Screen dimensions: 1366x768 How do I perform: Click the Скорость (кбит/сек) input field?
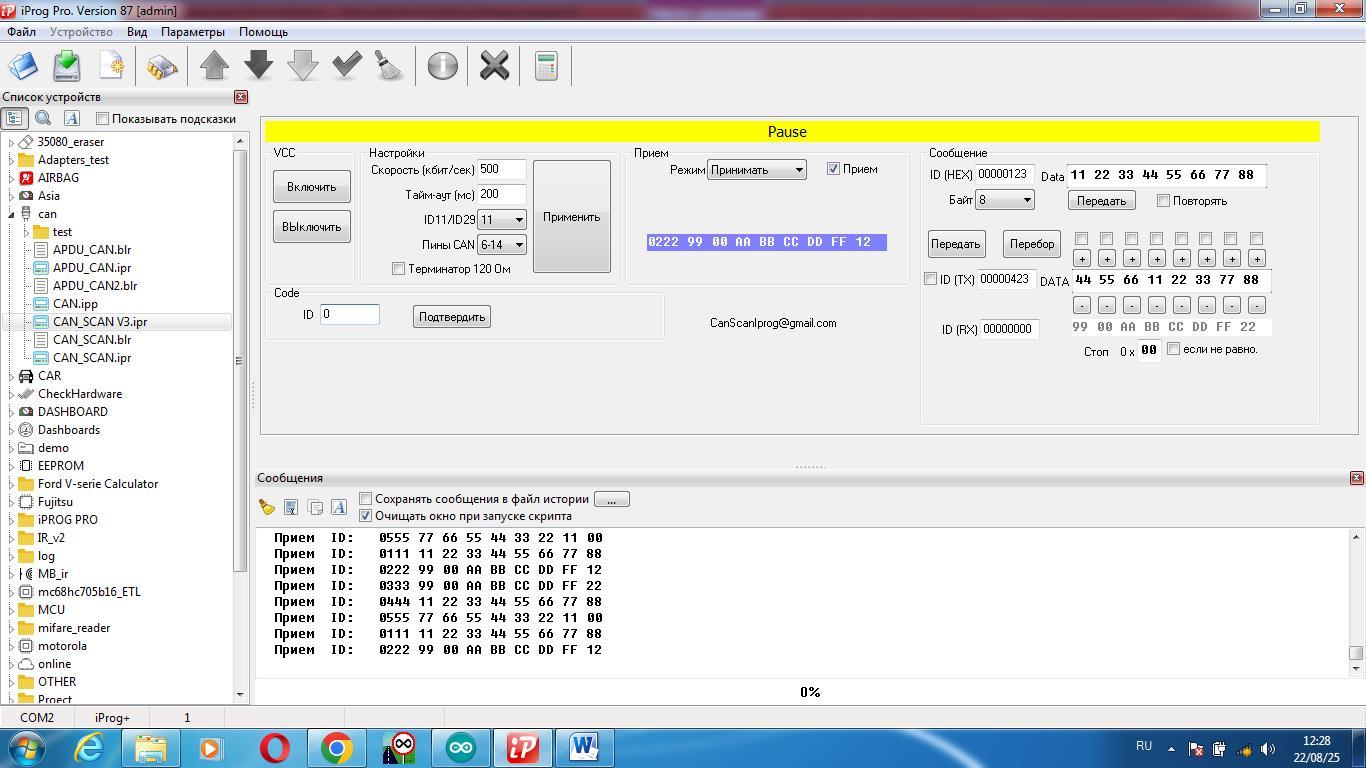point(502,169)
